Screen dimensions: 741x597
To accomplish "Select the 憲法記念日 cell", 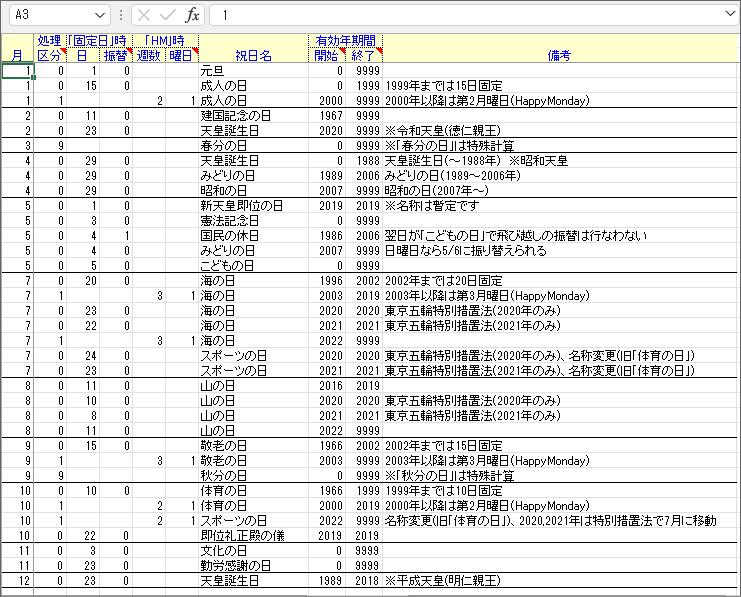I will pyautogui.click(x=253, y=221).
